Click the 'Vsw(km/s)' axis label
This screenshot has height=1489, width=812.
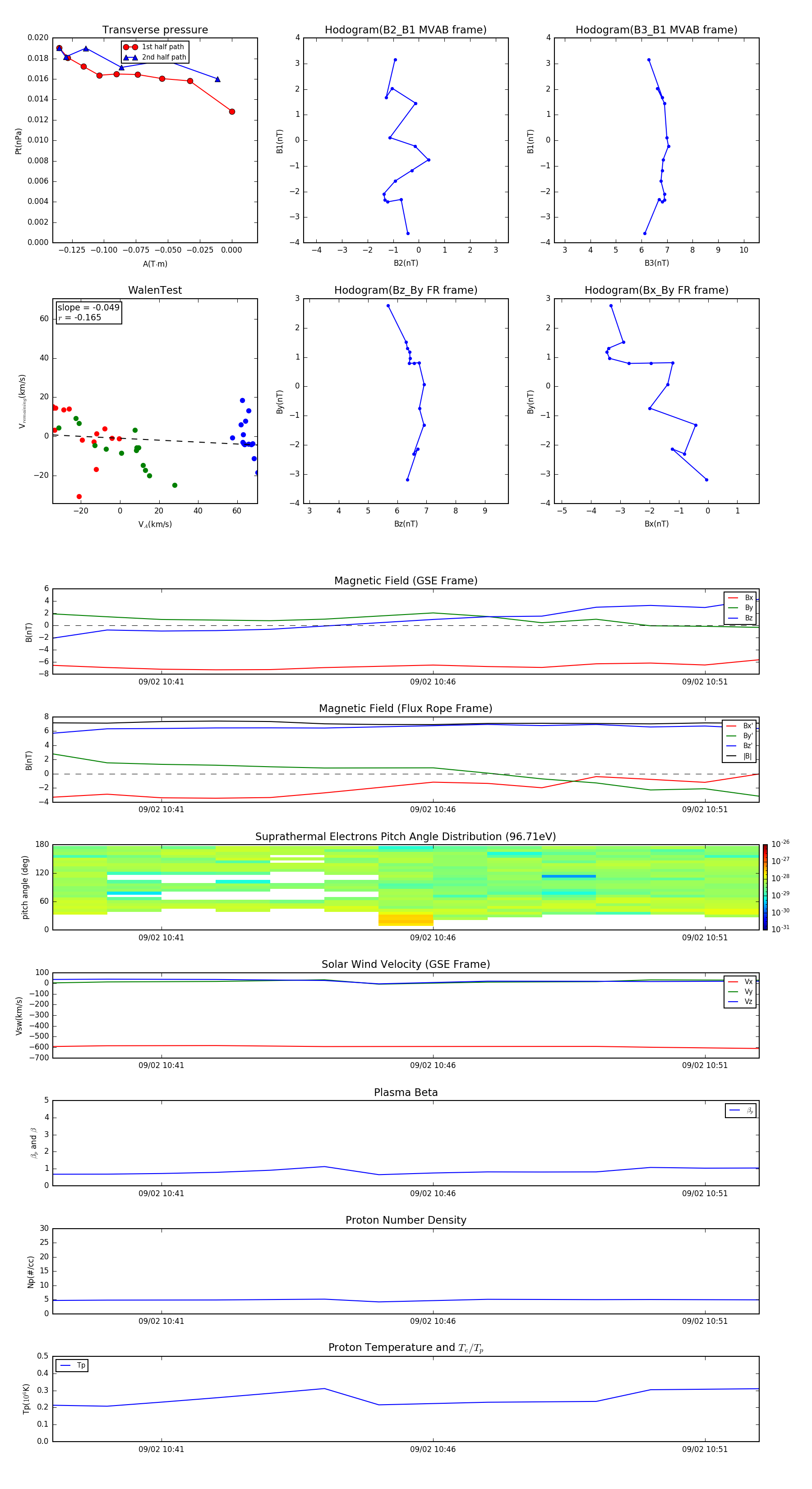tap(19, 1016)
